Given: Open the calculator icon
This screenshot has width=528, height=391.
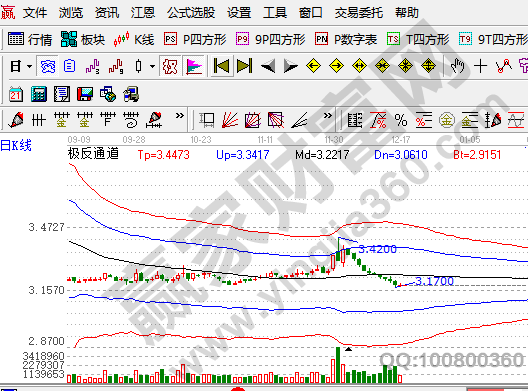Looking at the screenshot, I should [x=39, y=94].
